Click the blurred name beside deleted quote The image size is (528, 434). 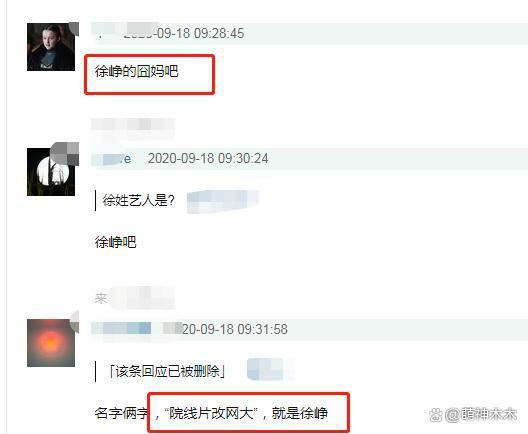[270, 369]
